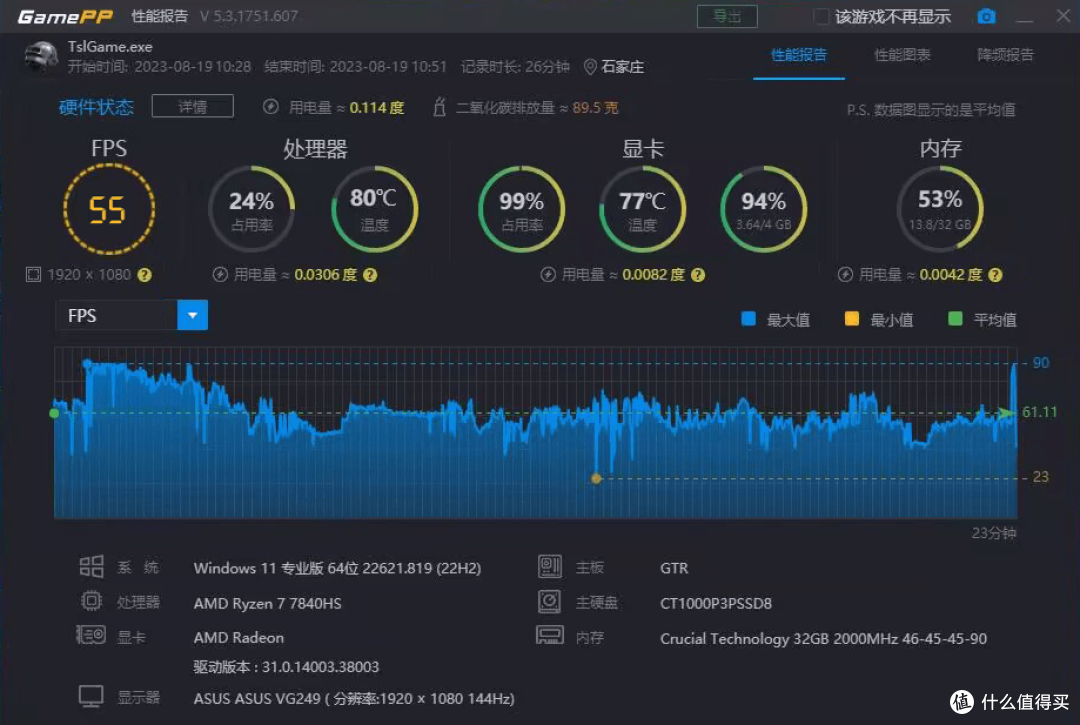Click the Windows system icon beside 系统

pyautogui.click(x=91, y=567)
